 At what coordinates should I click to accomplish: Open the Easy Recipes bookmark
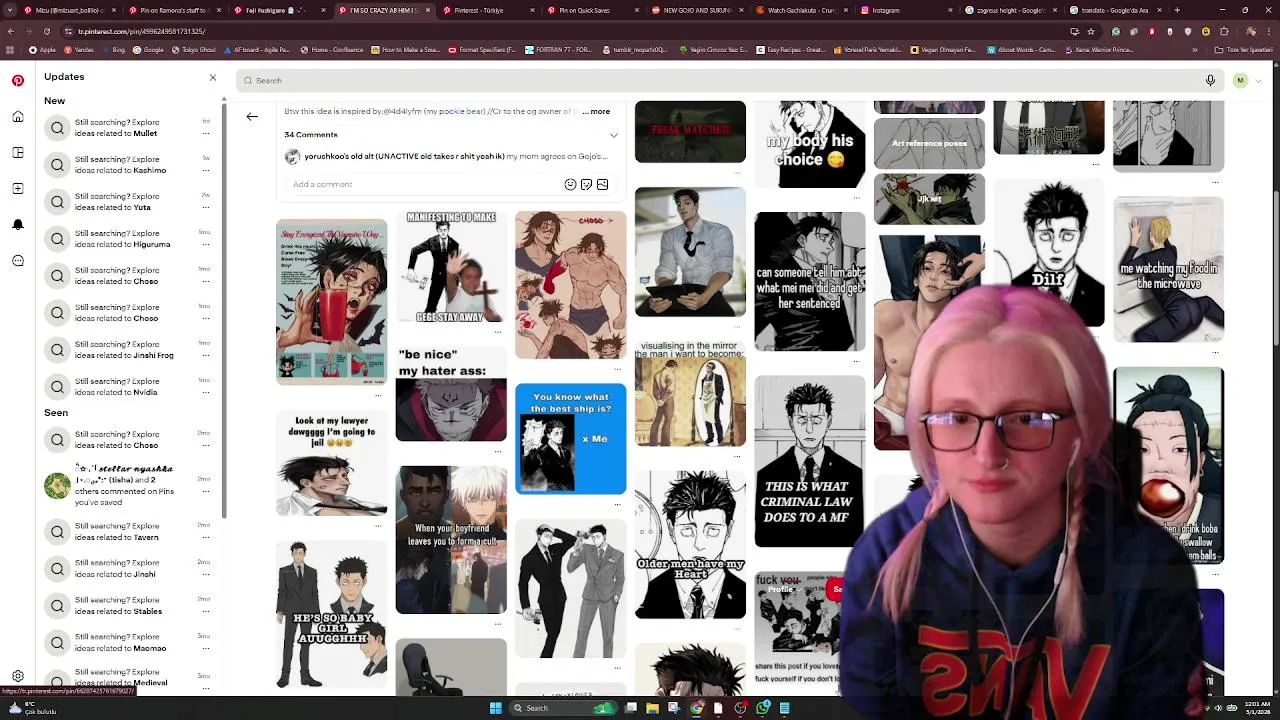(792, 49)
